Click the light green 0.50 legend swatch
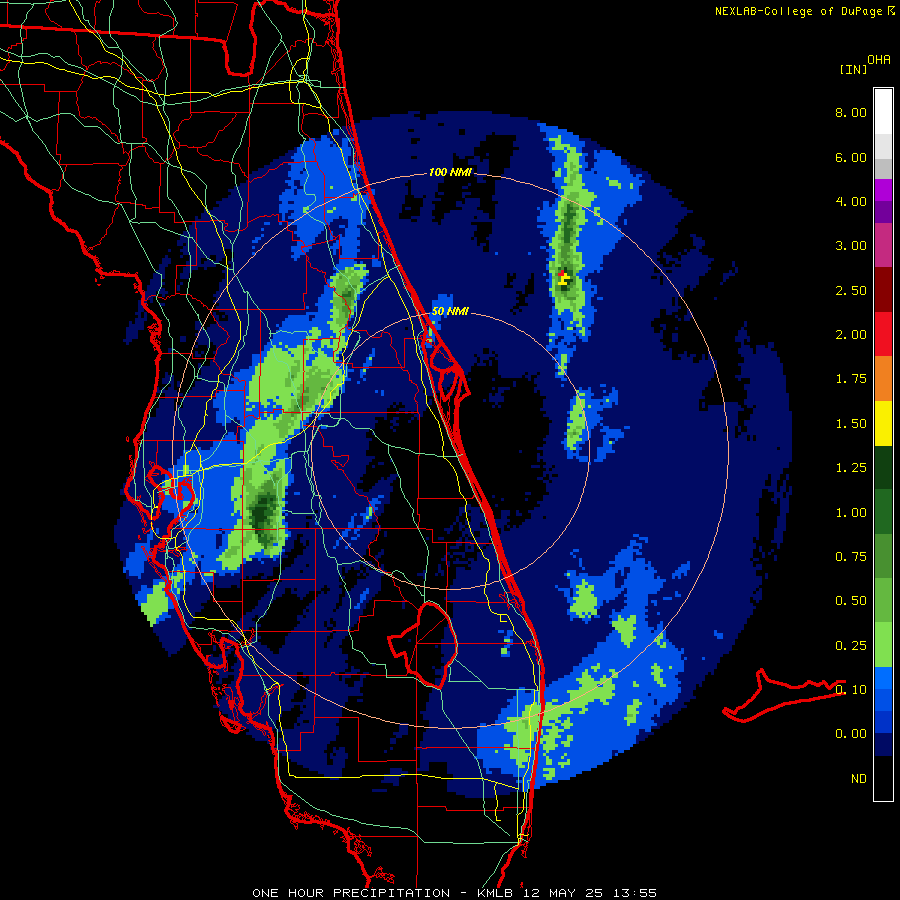The width and height of the screenshot is (900, 900). (x=883, y=600)
